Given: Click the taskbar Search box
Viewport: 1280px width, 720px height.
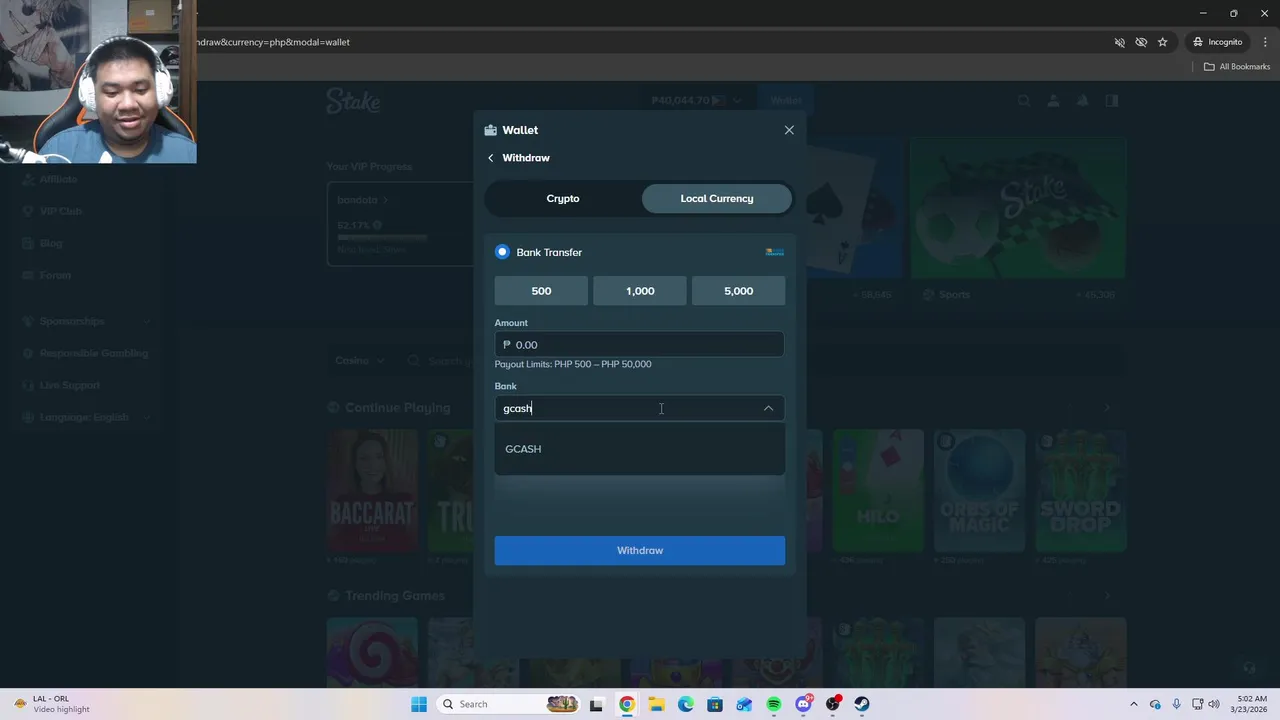Looking at the screenshot, I should pos(508,704).
